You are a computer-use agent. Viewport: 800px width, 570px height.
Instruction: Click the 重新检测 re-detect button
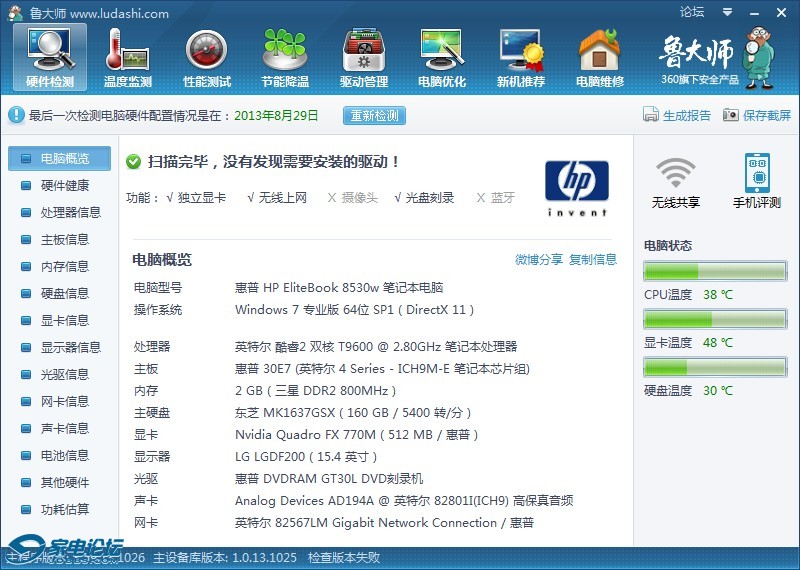coord(374,115)
